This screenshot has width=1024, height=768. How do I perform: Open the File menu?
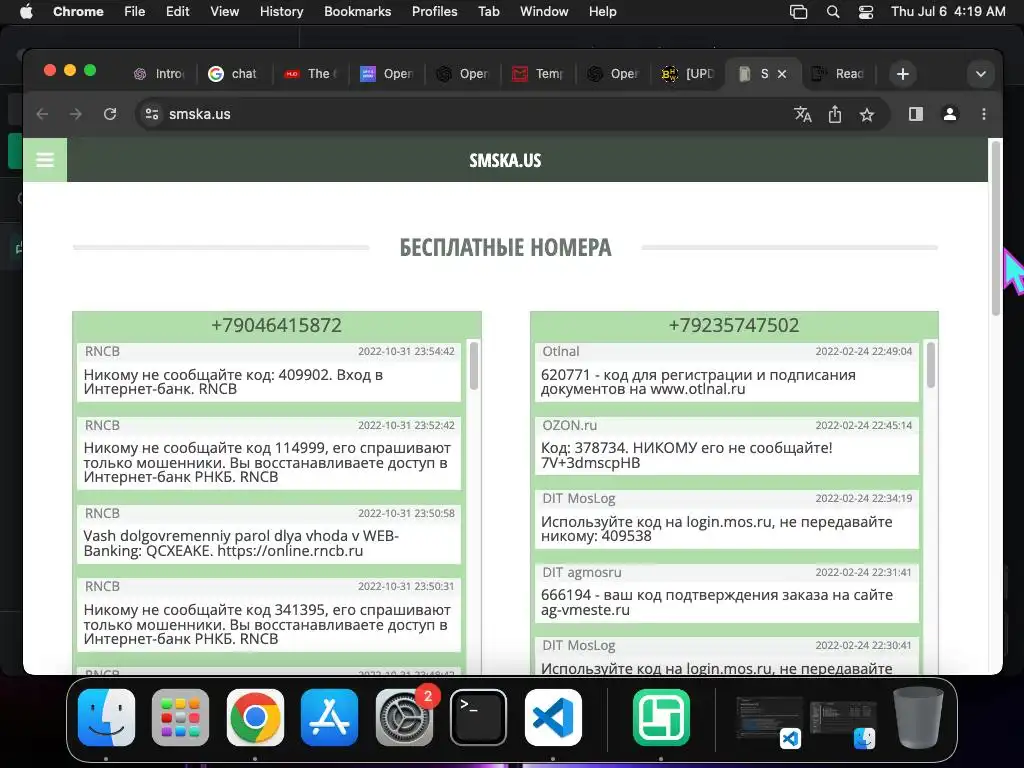pyautogui.click(x=135, y=12)
